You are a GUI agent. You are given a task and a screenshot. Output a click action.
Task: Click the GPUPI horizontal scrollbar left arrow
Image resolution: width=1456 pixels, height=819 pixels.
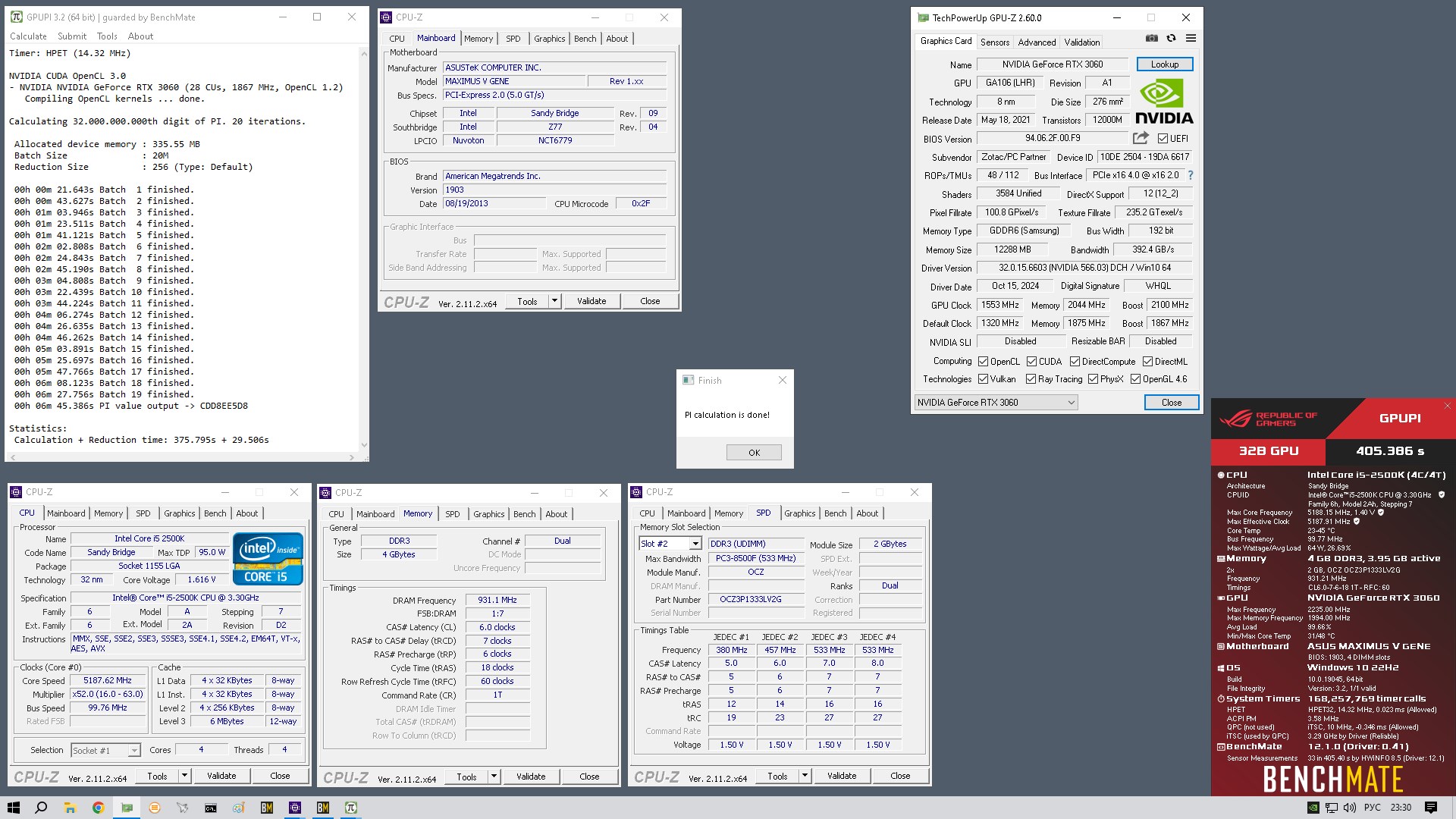13,457
